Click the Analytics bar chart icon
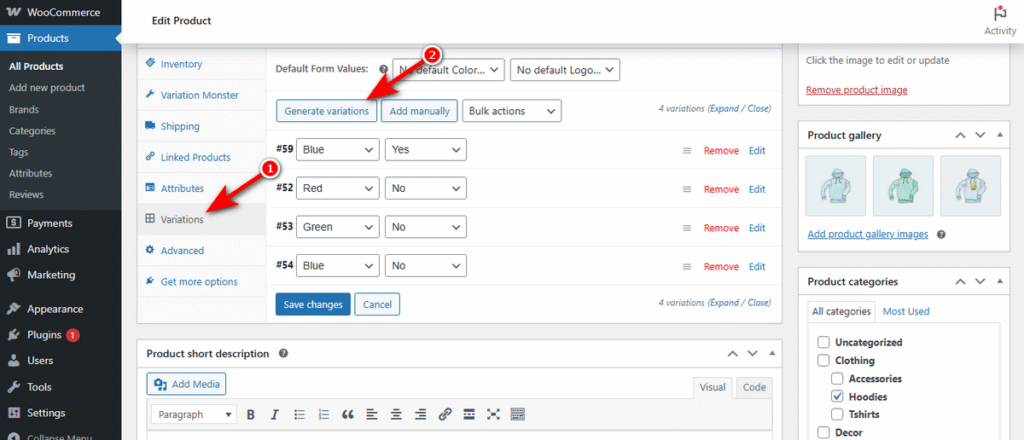Viewport: 1024px width, 440px height. (x=14, y=249)
